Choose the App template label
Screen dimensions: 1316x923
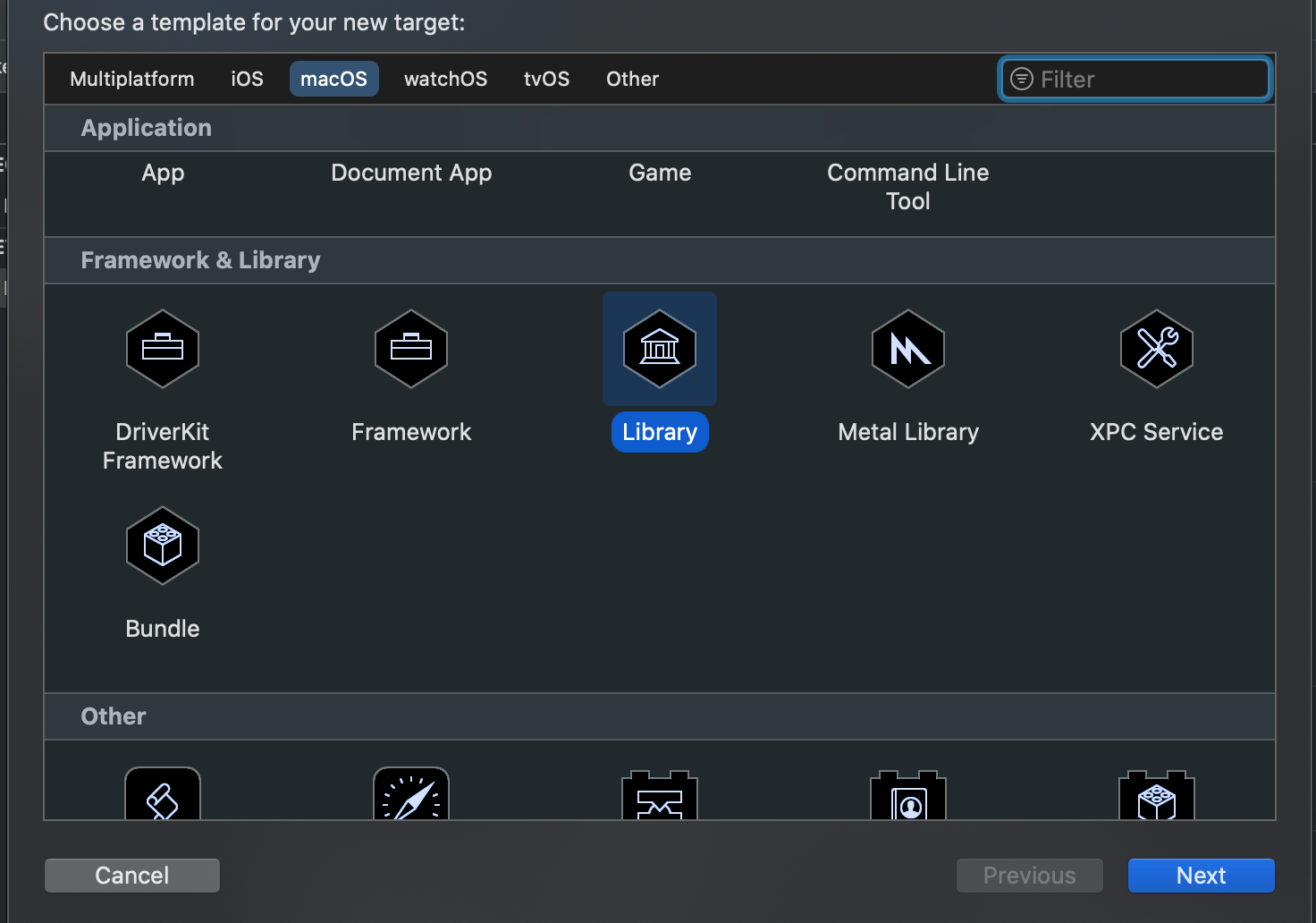click(x=163, y=173)
